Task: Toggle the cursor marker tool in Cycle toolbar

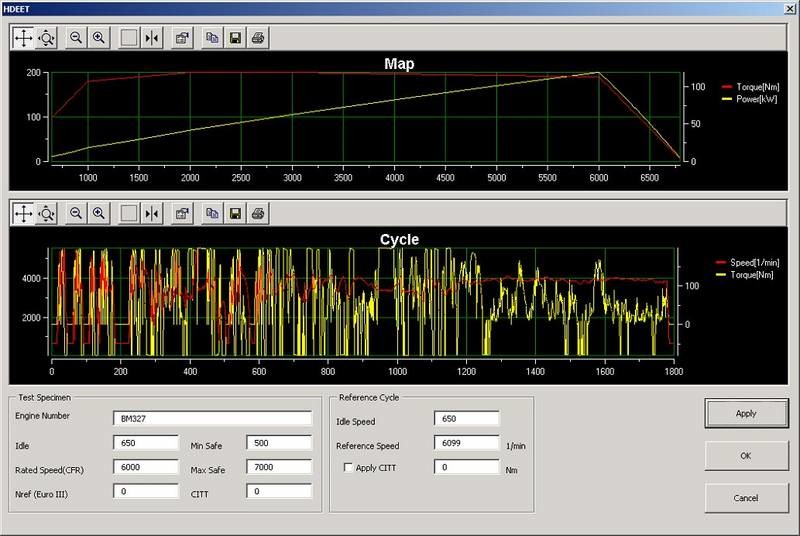Action: [152, 214]
